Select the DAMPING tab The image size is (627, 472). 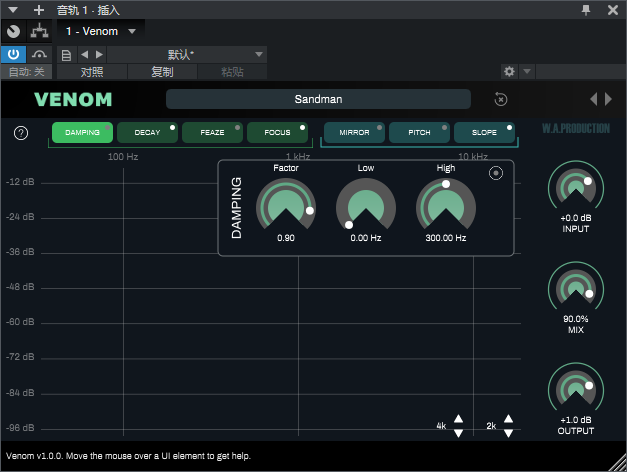[x=82, y=132]
